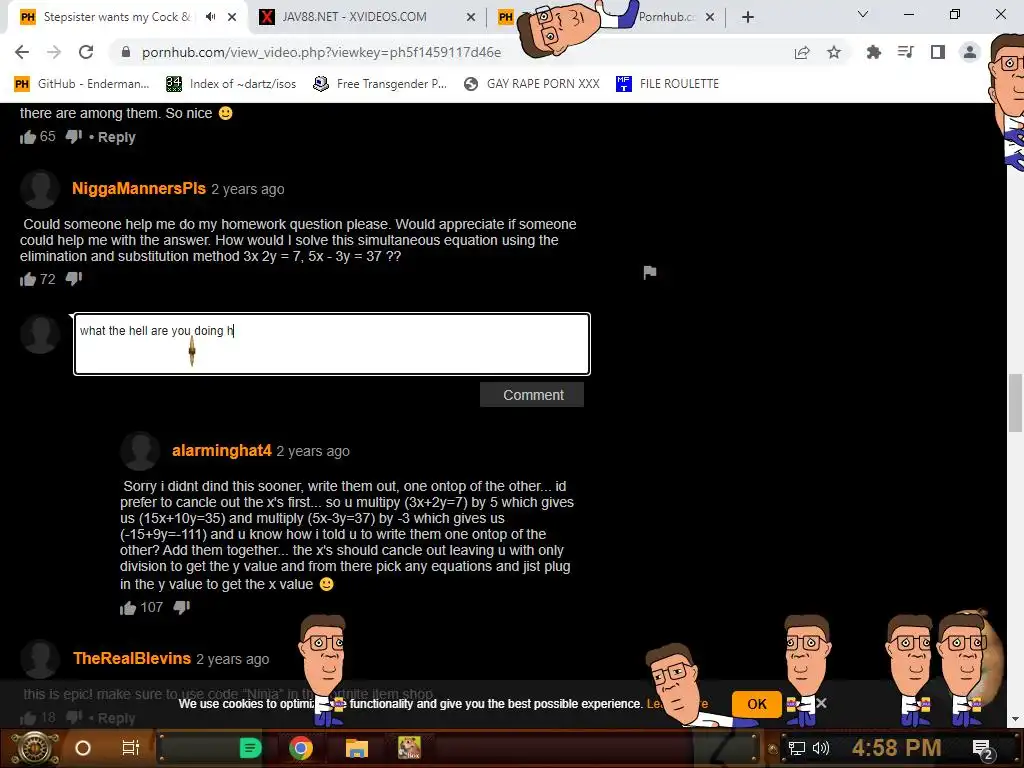Screen dimensions: 1024x768
Task: Open the Extensions puzzle-piece menu
Action: pyautogui.click(x=873, y=52)
